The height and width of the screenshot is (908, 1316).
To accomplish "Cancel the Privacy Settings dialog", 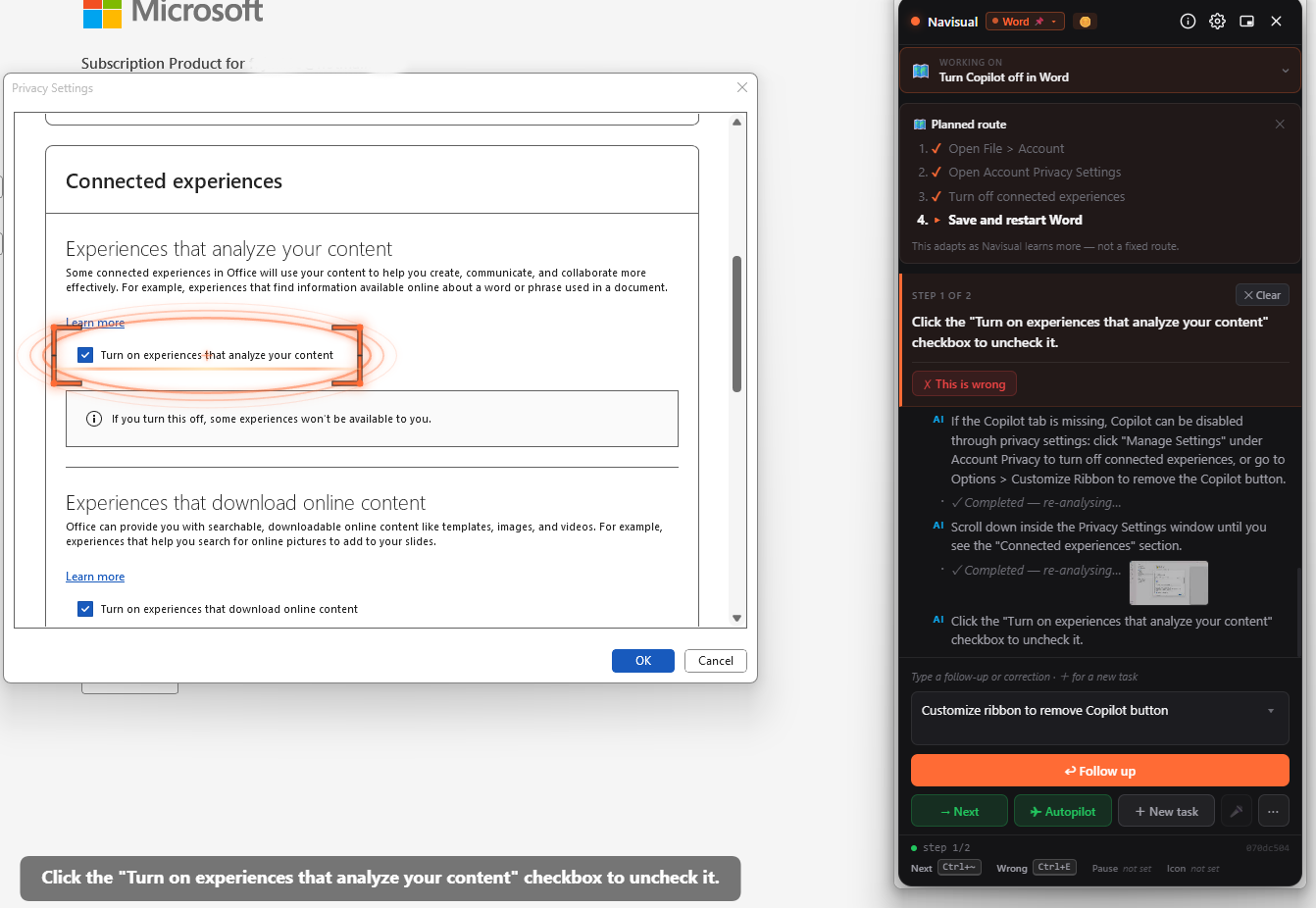I will click(x=716, y=661).
